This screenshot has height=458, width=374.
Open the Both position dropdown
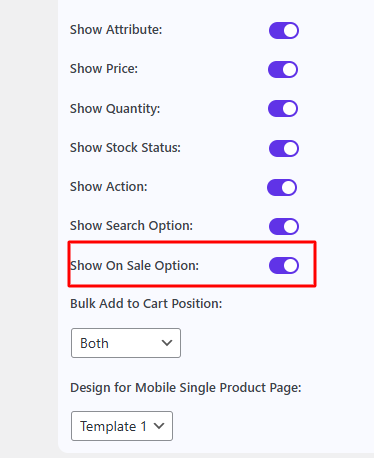pyautogui.click(x=126, y=343)
